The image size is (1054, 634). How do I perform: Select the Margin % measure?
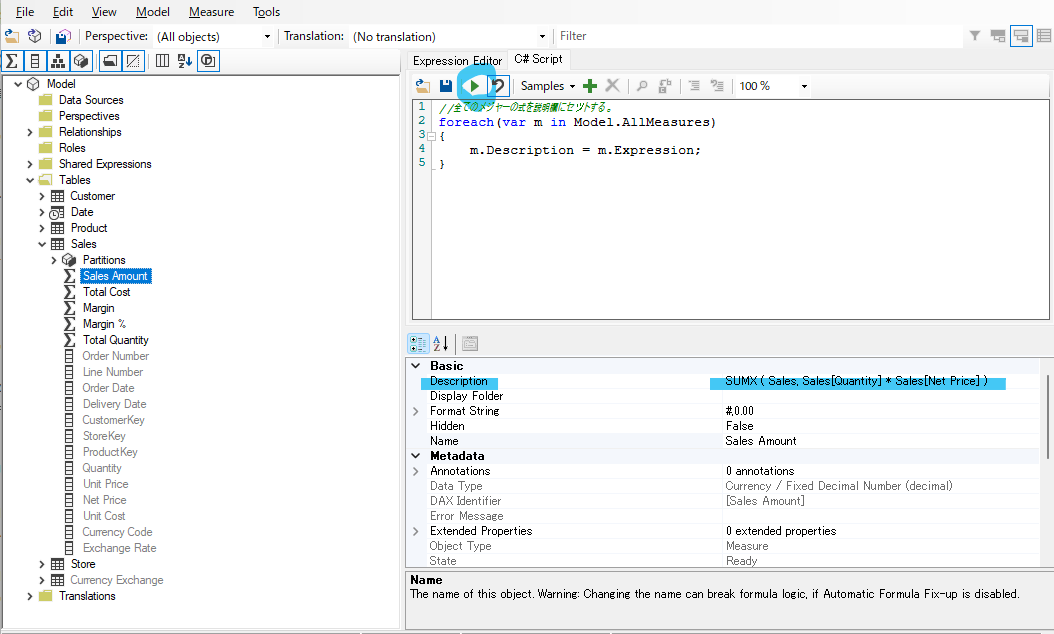pos(104,324)
